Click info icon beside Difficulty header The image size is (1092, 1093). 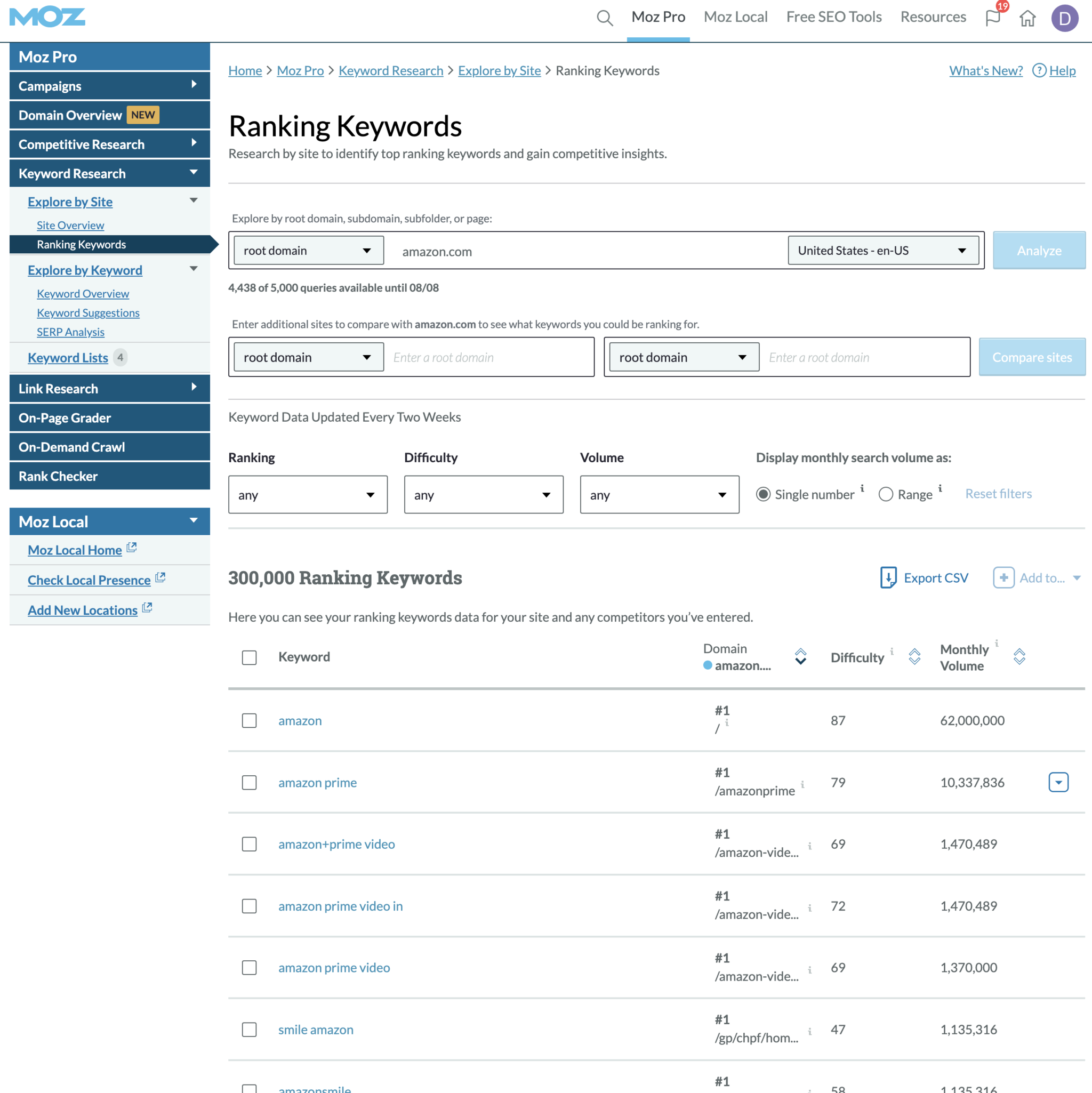[x=892, y=651]
